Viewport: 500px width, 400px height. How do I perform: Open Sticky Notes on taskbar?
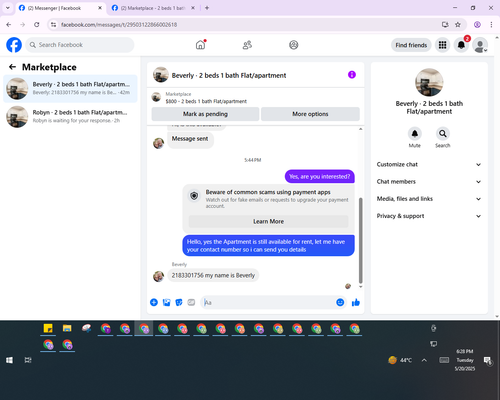coord(48,328)
